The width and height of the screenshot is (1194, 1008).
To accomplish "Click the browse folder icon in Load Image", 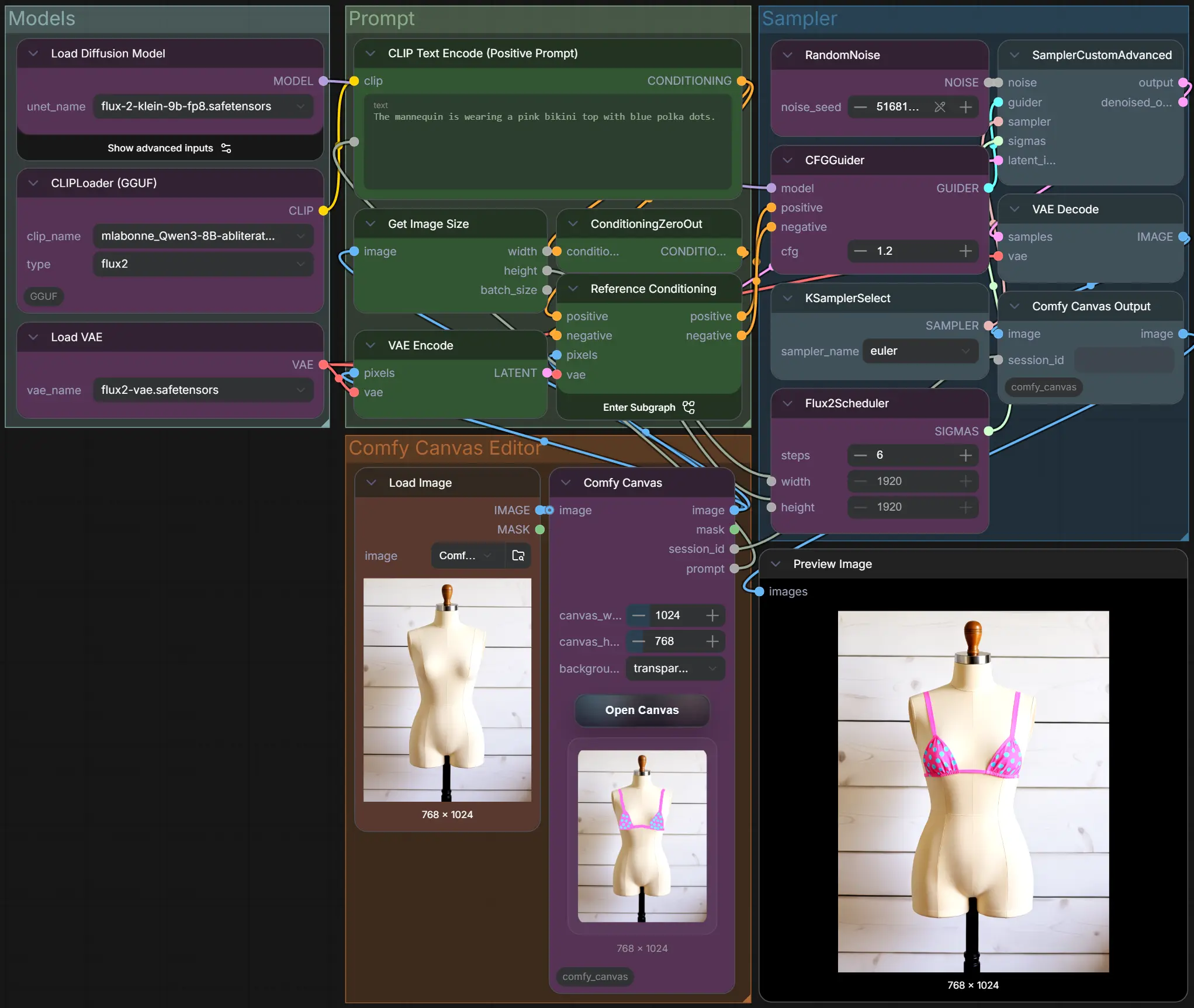I will 518,555.
